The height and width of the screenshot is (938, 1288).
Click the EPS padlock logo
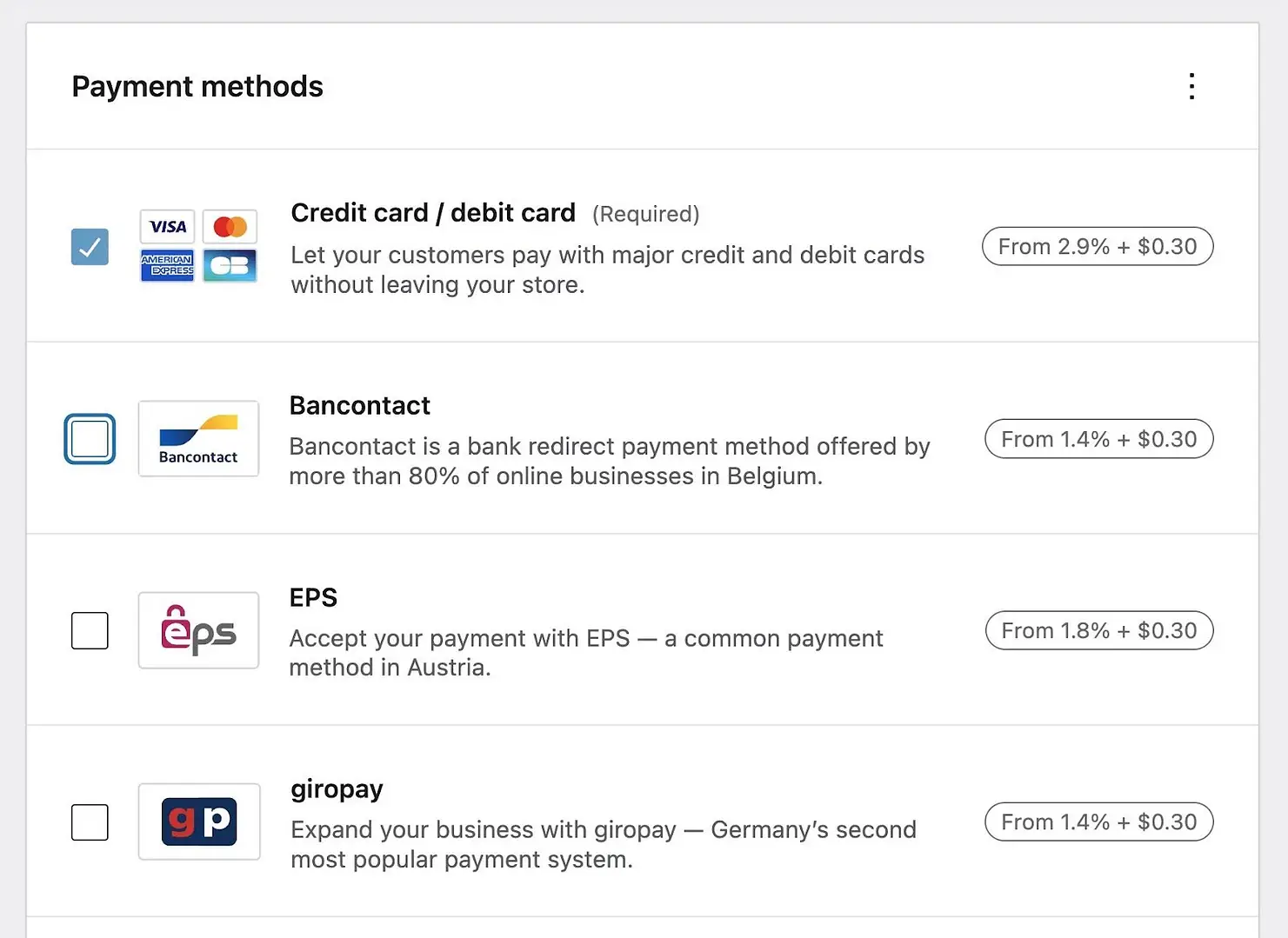tap(198, 630)
